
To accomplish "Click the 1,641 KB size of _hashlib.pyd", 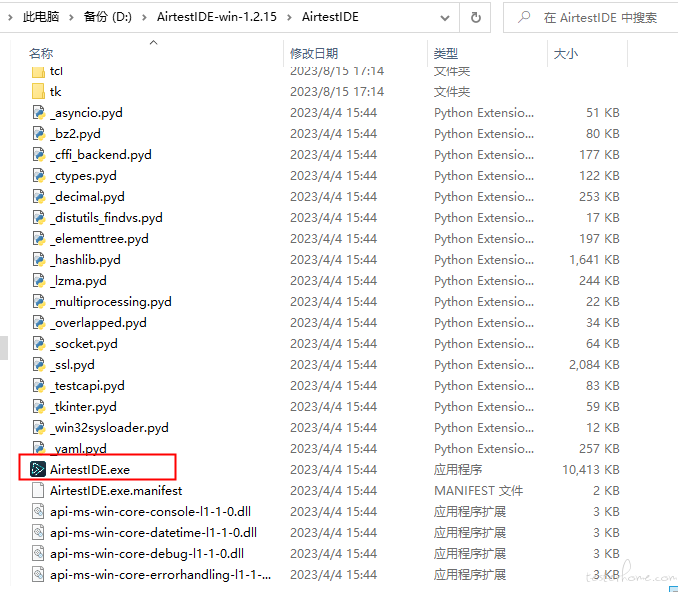I will click(x=594, y=259).
